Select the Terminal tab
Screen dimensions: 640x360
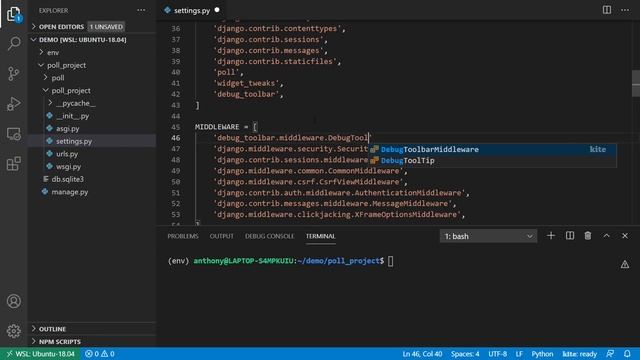click(320, 236)
